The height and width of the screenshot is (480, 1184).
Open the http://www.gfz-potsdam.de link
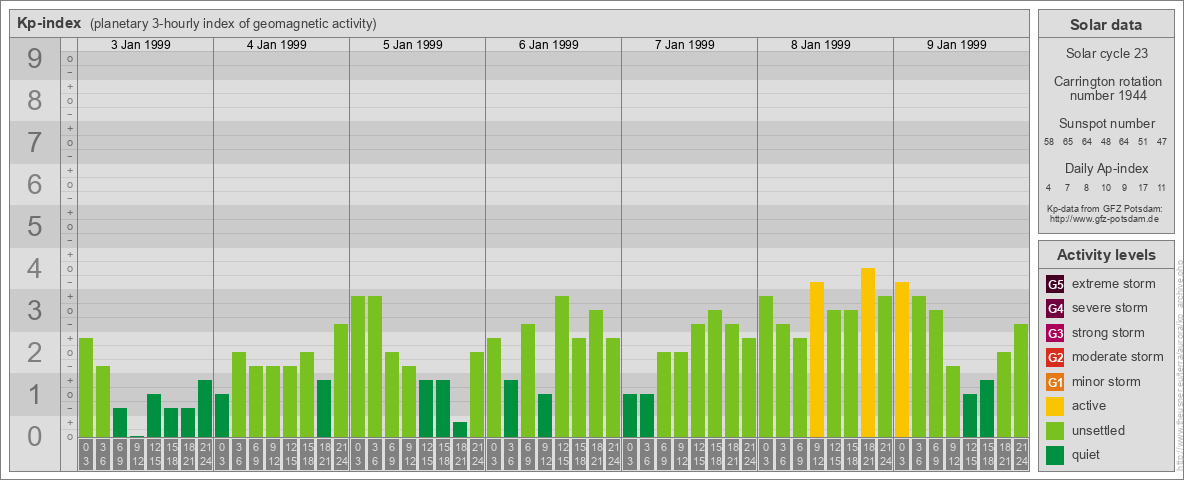(x=1105, y=218)
